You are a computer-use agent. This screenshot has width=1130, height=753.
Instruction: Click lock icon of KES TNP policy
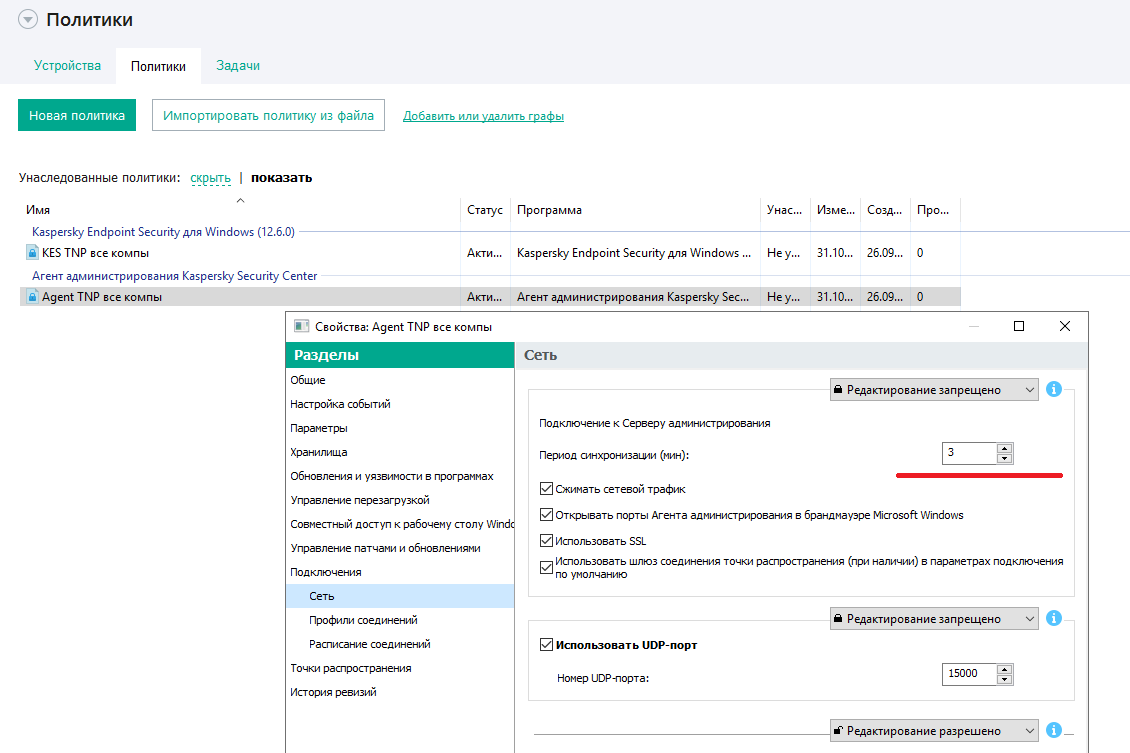pos(33,253)
